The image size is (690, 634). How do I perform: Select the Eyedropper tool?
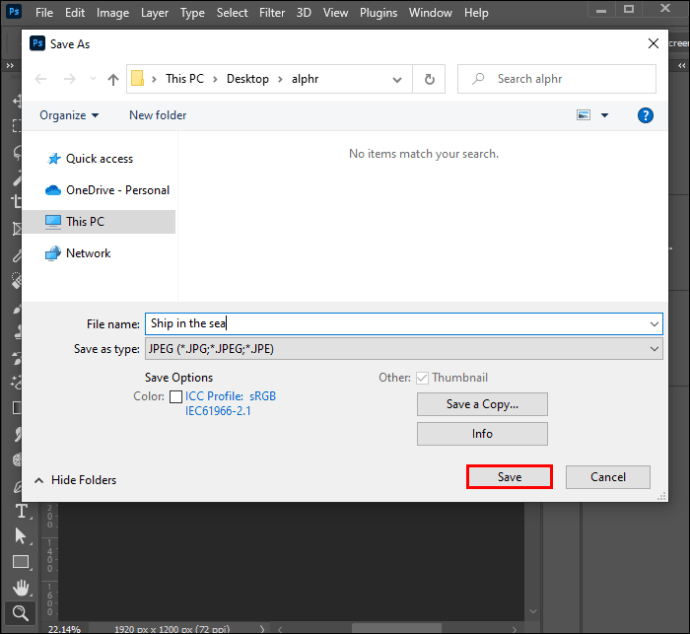17,256
